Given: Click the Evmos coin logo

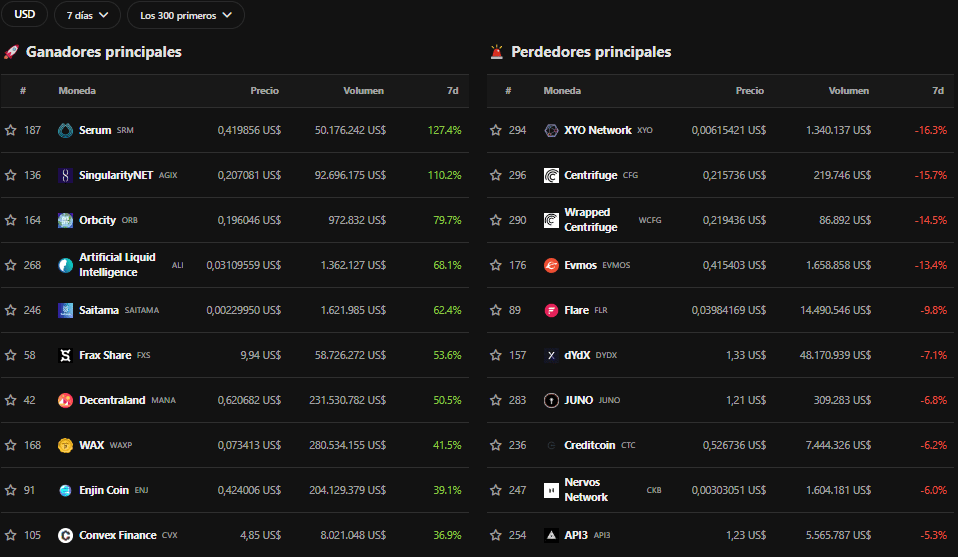Looking at the screenshot, I should pos(551,265).
